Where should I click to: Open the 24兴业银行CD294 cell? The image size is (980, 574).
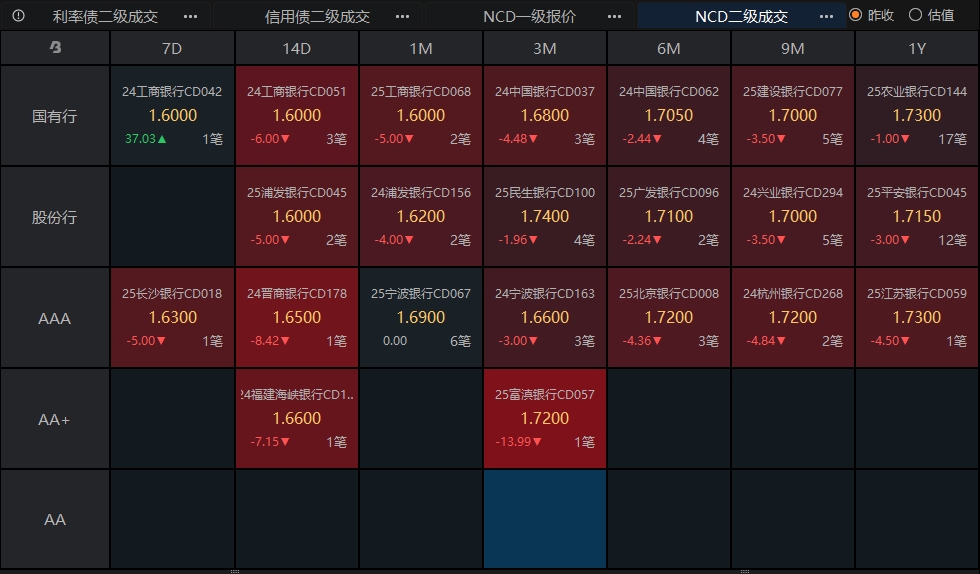click(792, 217)
